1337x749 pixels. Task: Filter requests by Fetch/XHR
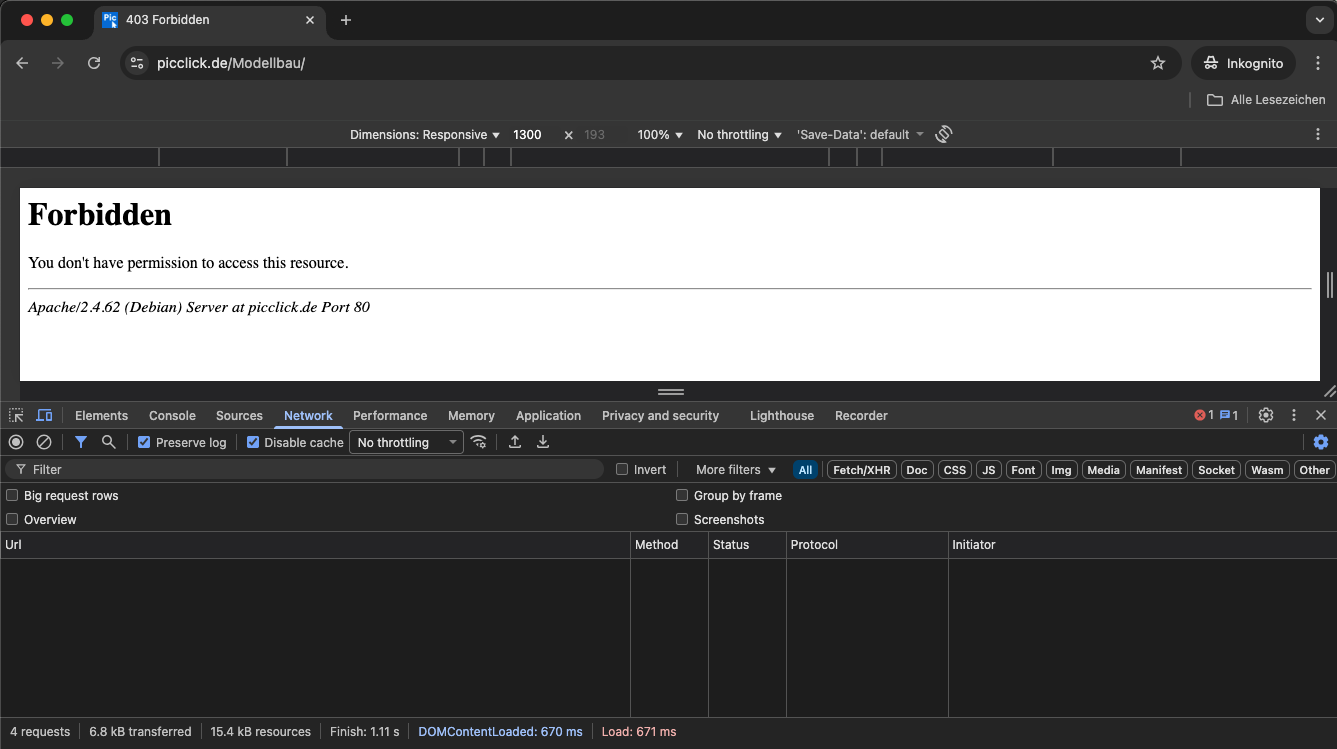pos(861,470)
